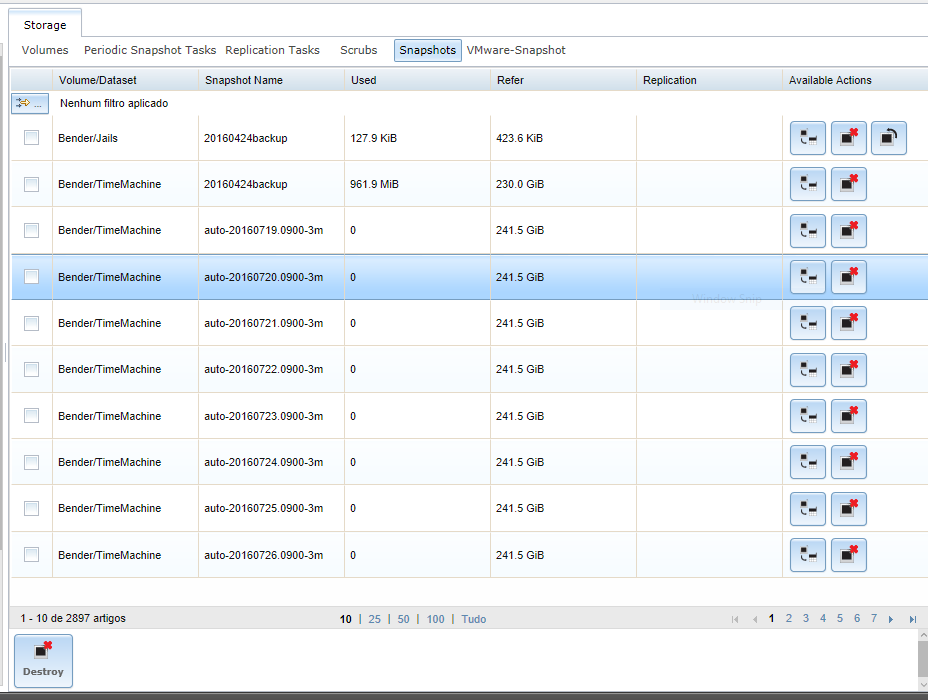The width and height of the screenshot is (928, 700).
Task: Check the Bender/Jails snapshot checkbox
Action: [32, 138]
